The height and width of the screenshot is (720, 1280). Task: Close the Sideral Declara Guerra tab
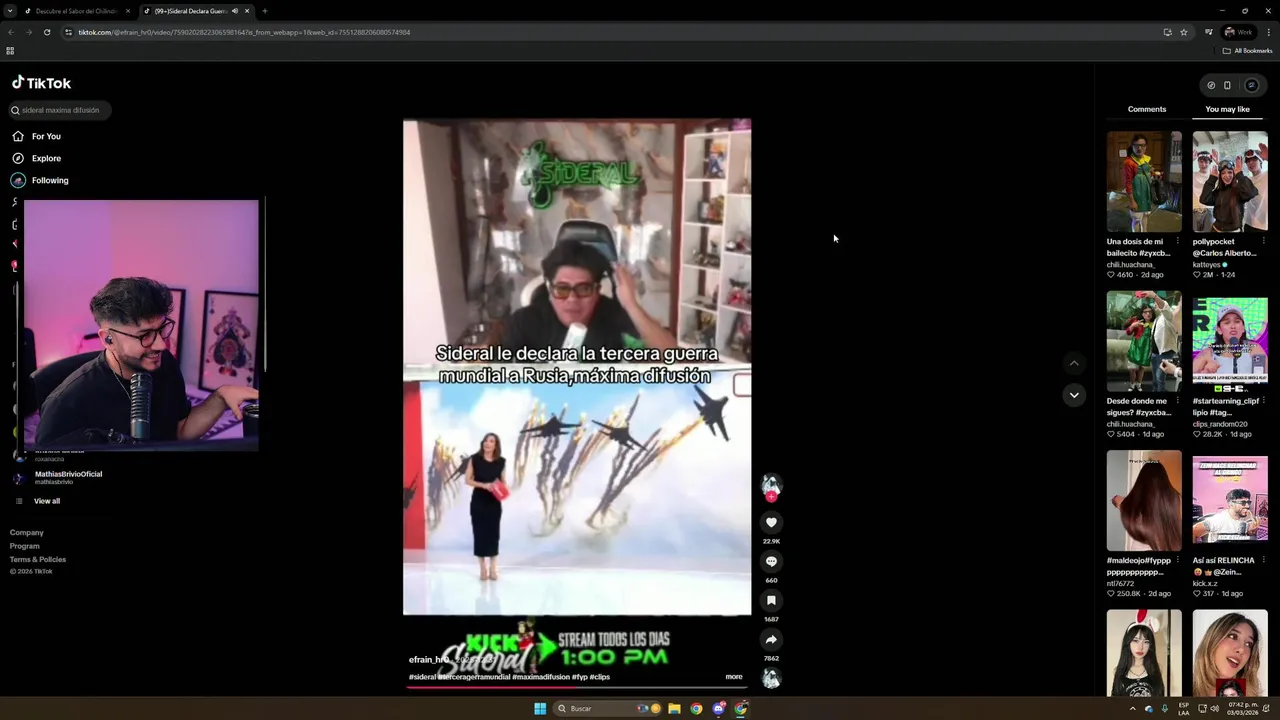coord(247,11)
